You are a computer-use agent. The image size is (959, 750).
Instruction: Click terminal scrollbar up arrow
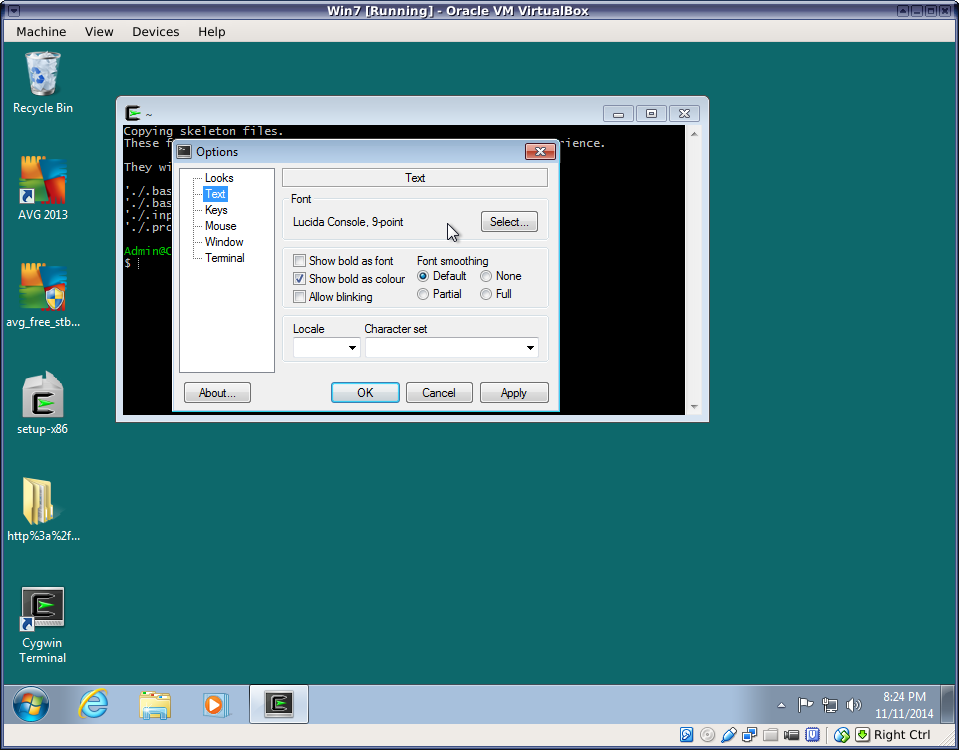(694, 134)
